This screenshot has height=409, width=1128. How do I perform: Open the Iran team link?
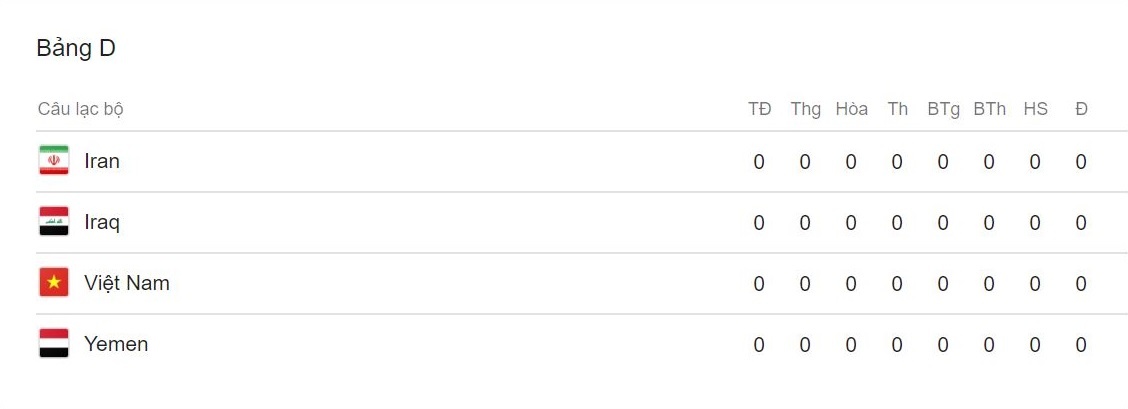pyautogui.click(x=102, y=161)
